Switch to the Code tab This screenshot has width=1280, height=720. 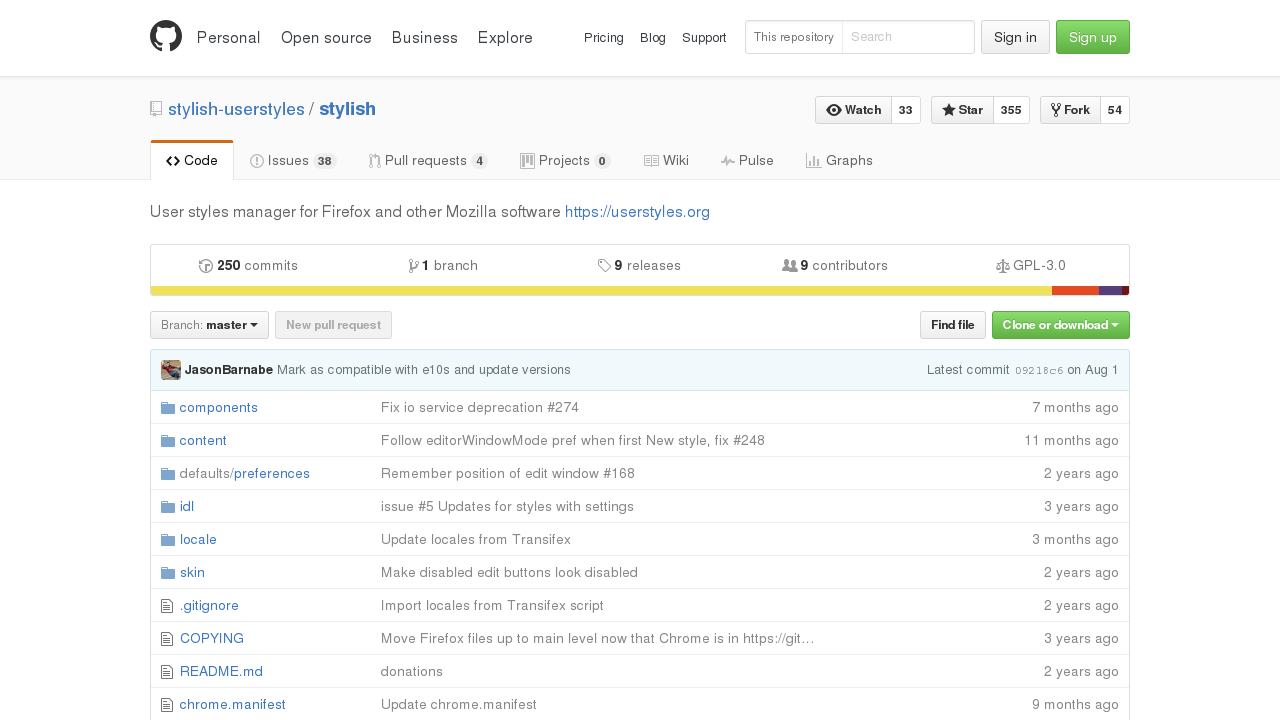(192, 160)
